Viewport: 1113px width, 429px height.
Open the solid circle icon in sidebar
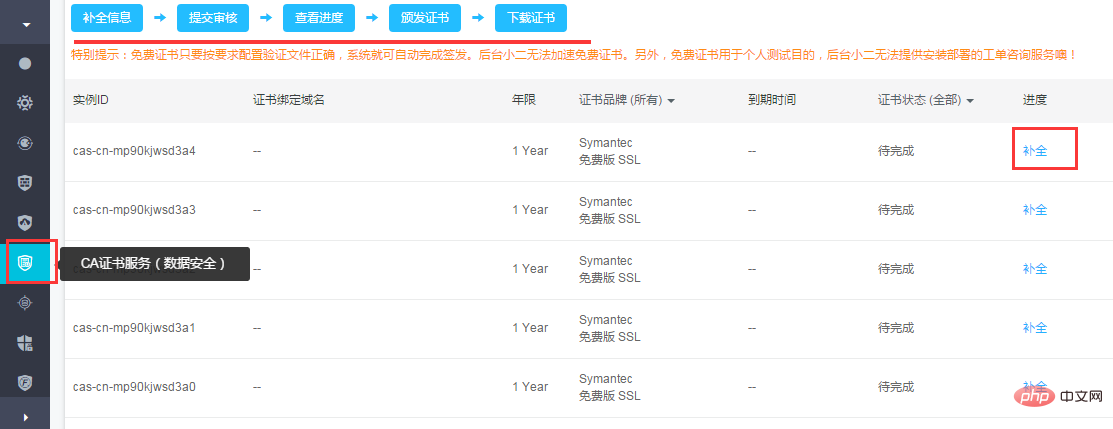click(25, 64)
